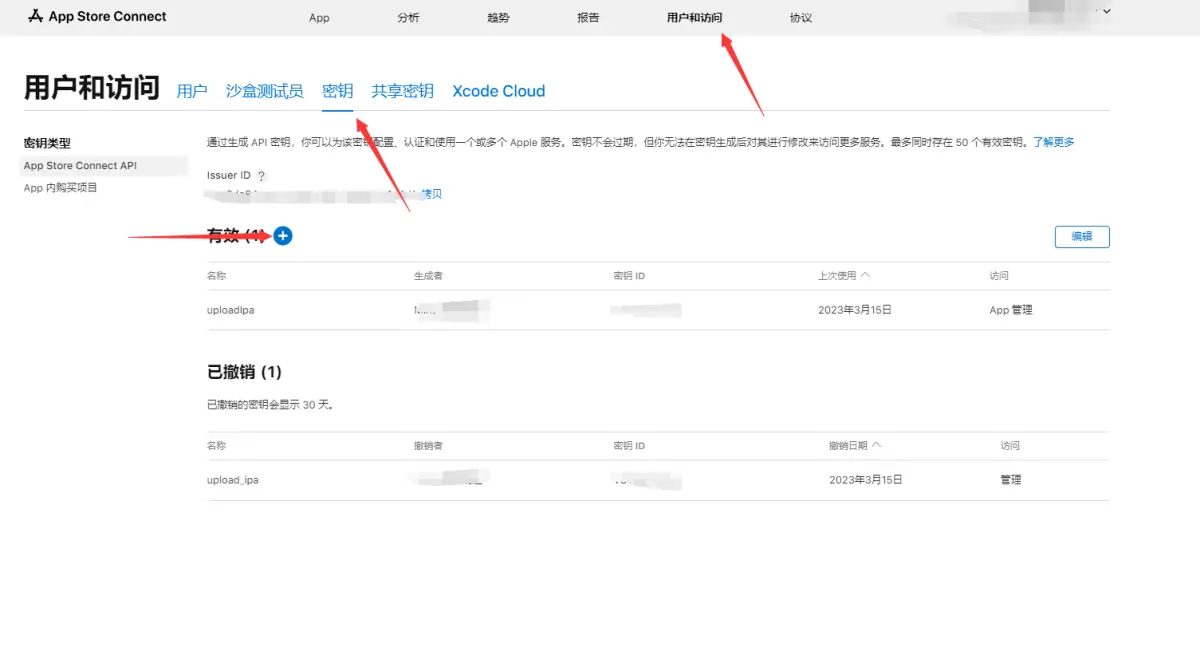Open the App menu in top navigation
The width and height of the screenshot is (1200, 663).
coord(319,18)
